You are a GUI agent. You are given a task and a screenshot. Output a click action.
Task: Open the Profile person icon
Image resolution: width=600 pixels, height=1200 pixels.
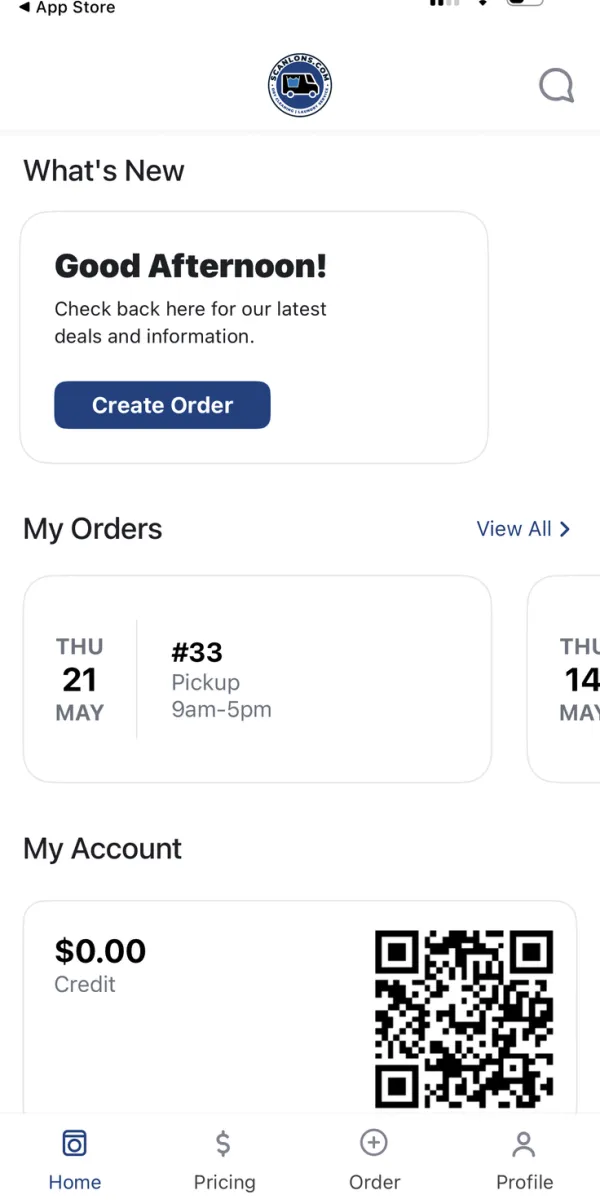tap(524, 1143)
